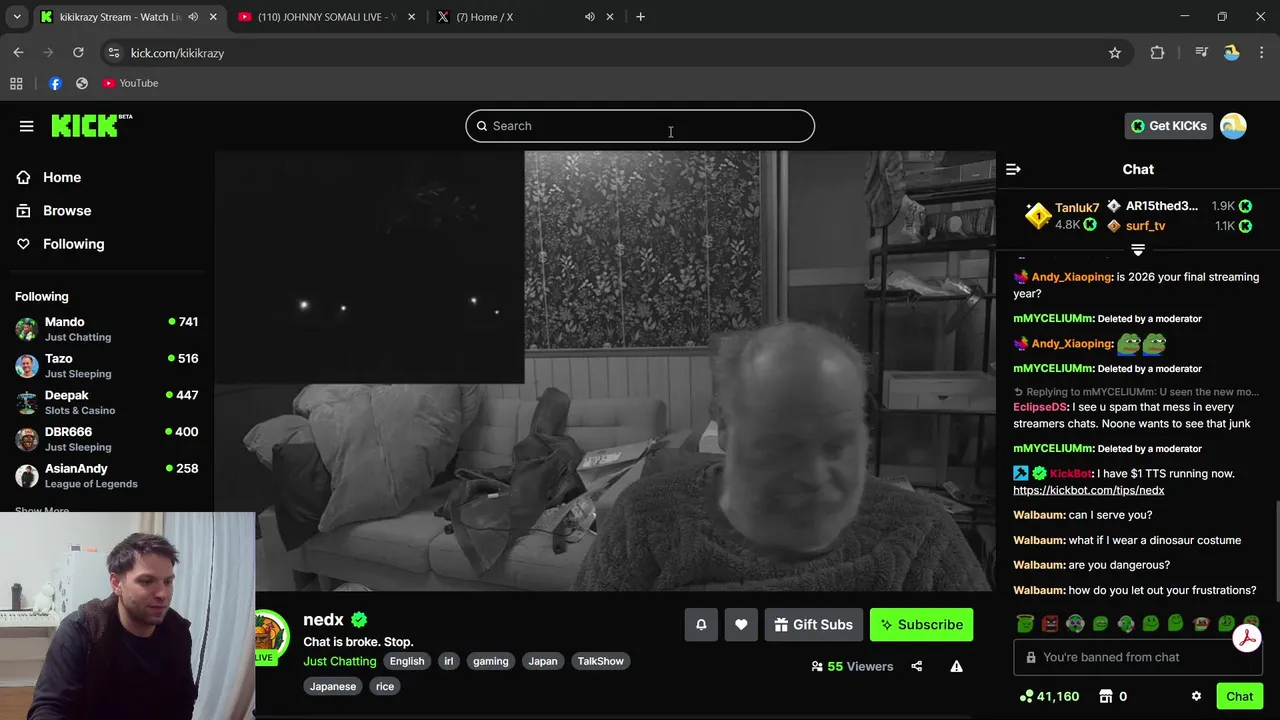1280x720 pixels.
Task: Open the user profile avatar menu
Action: (x=1233, y=126)
